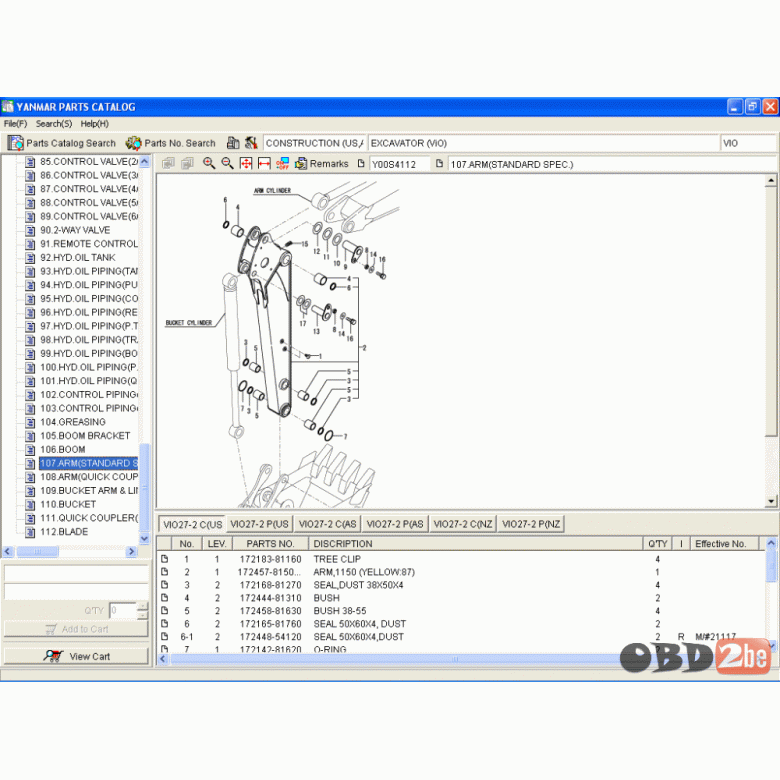
Task: Select 90.2-WAY VALVE in the tree
Action: click(75, 230)
